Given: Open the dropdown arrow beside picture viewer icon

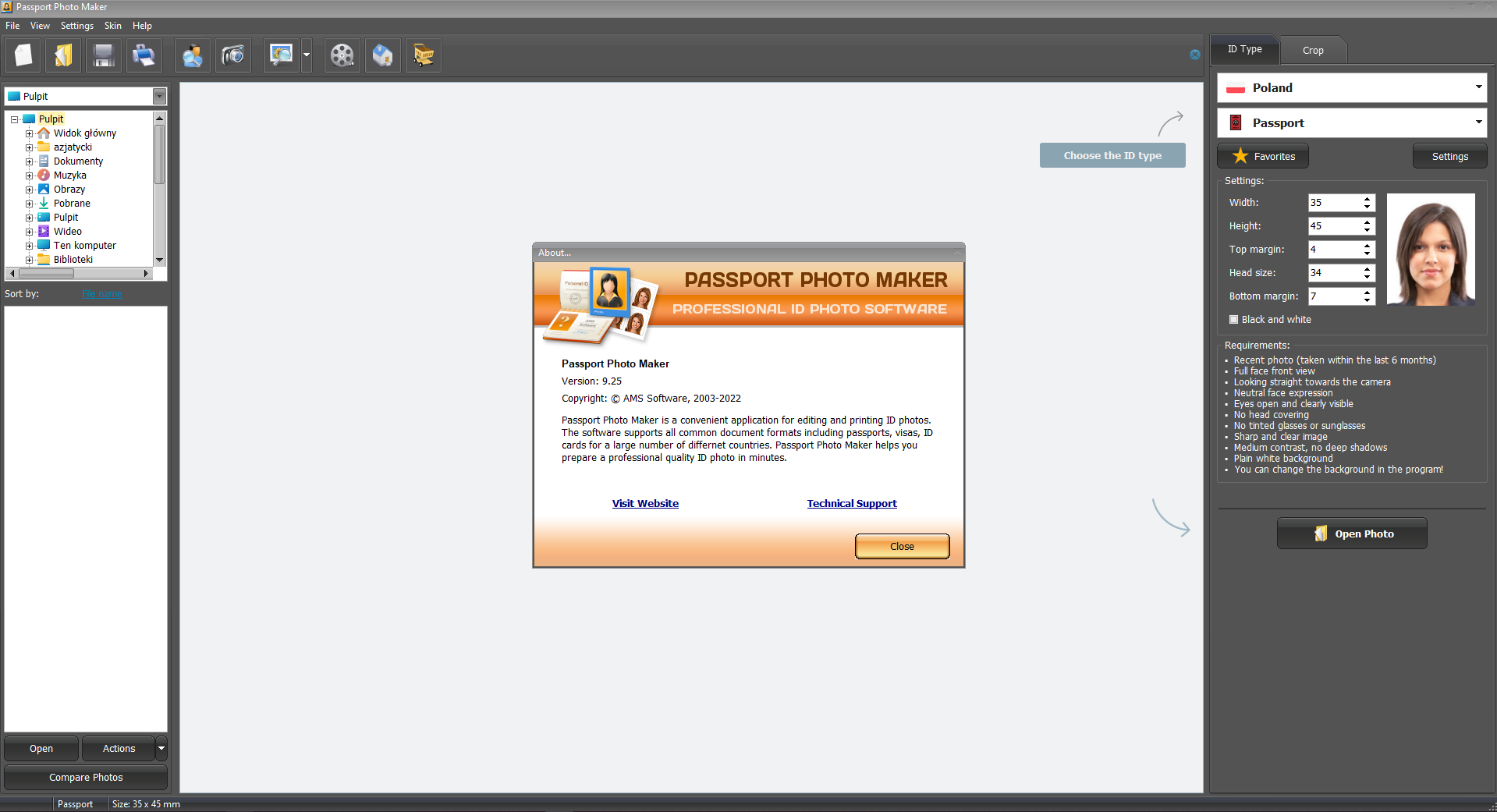Looking at the screenshot, I should [x=307, y=55].
